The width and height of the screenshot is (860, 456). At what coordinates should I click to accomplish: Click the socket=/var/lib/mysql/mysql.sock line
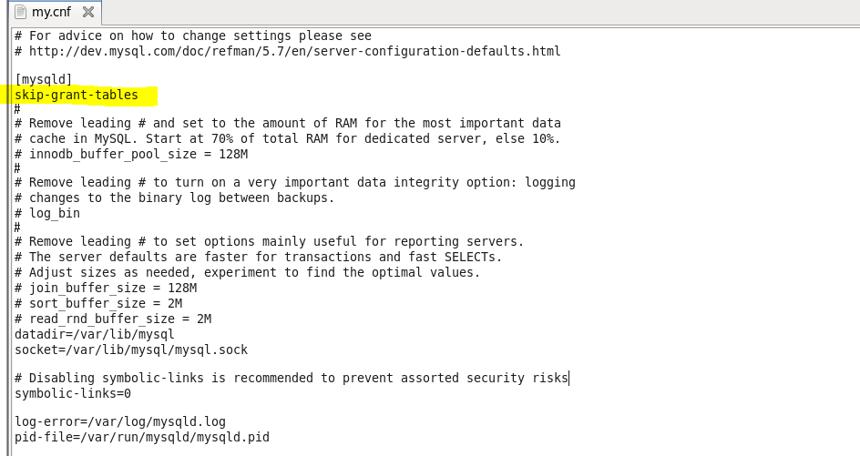(131, 350)
